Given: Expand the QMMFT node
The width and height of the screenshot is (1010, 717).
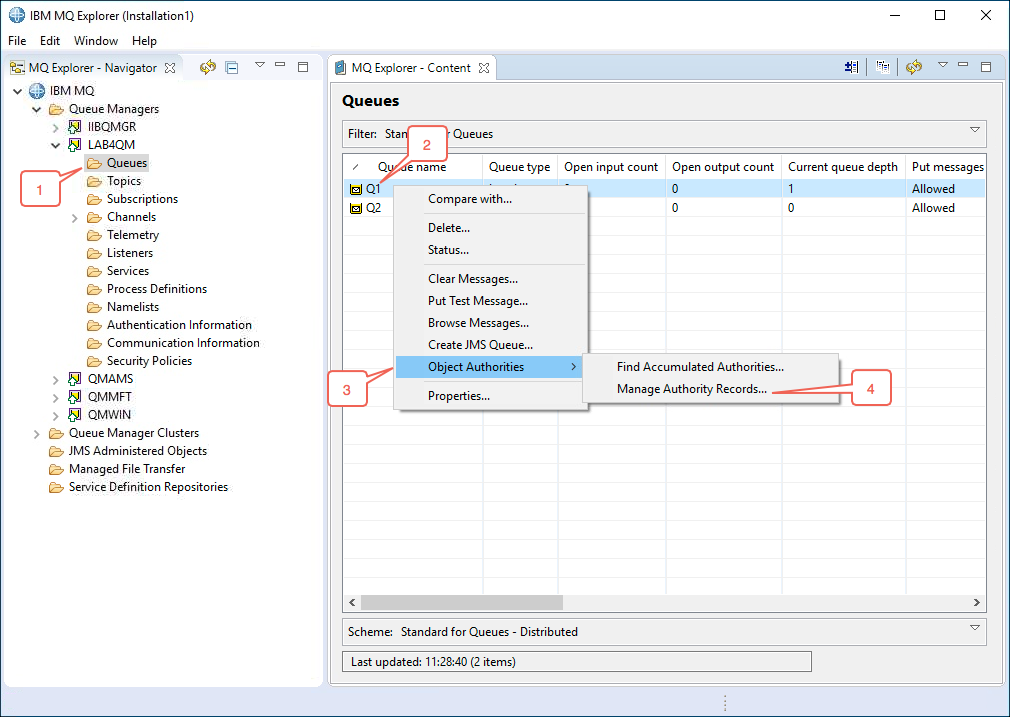Looking at the screenshot, I should (55, 397).
